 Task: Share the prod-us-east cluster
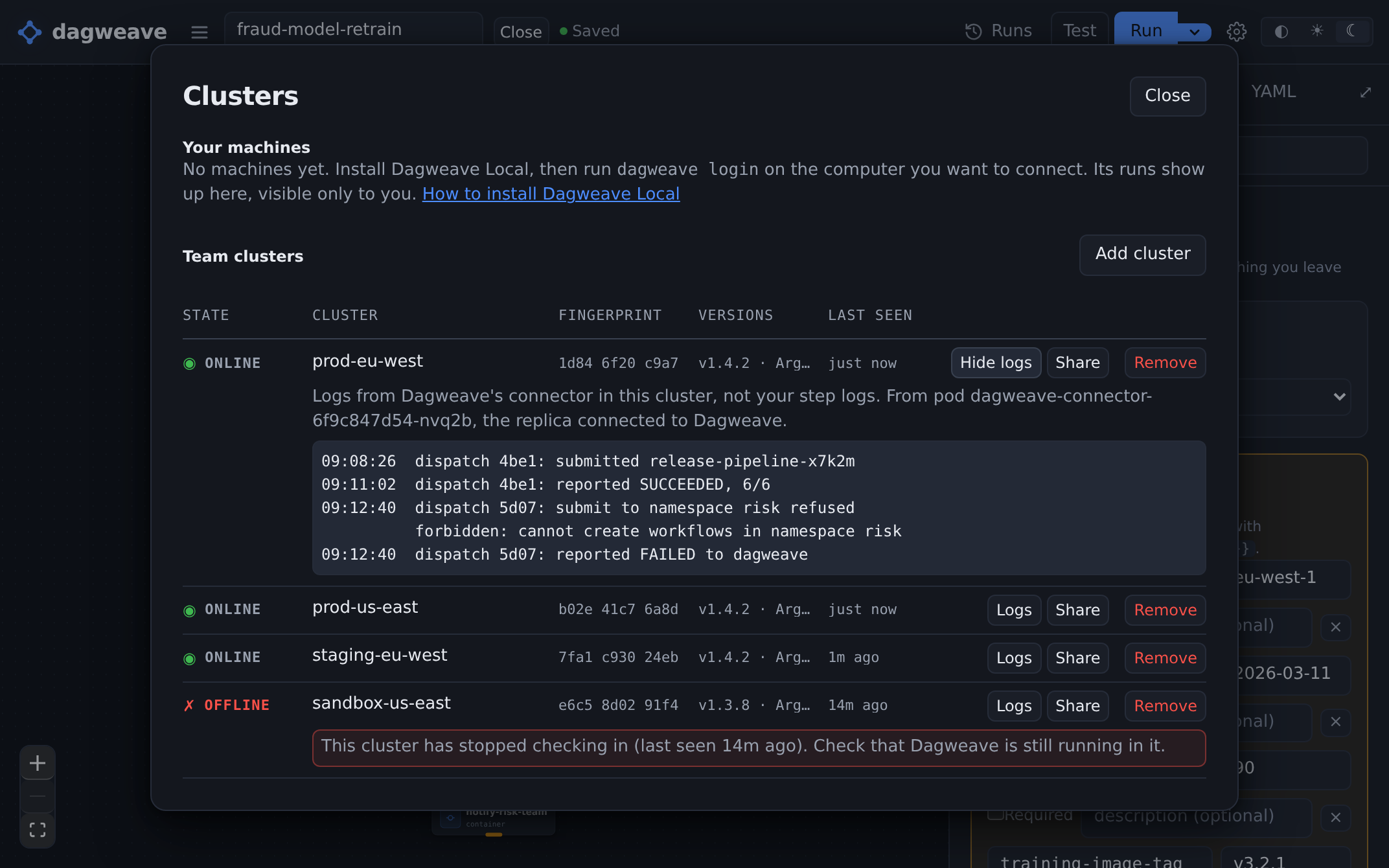[x=1077, y=610]
